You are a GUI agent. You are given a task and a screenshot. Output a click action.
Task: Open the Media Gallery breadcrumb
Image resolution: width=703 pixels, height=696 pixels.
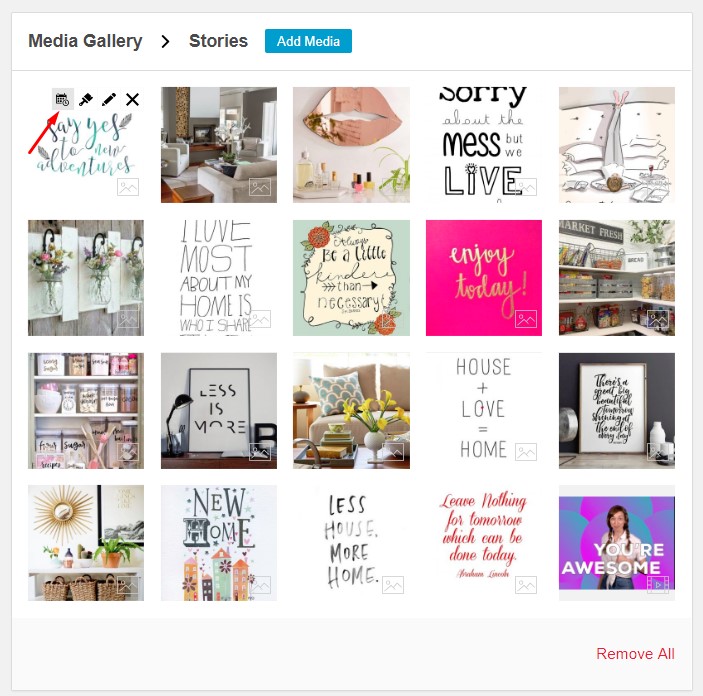85,41
